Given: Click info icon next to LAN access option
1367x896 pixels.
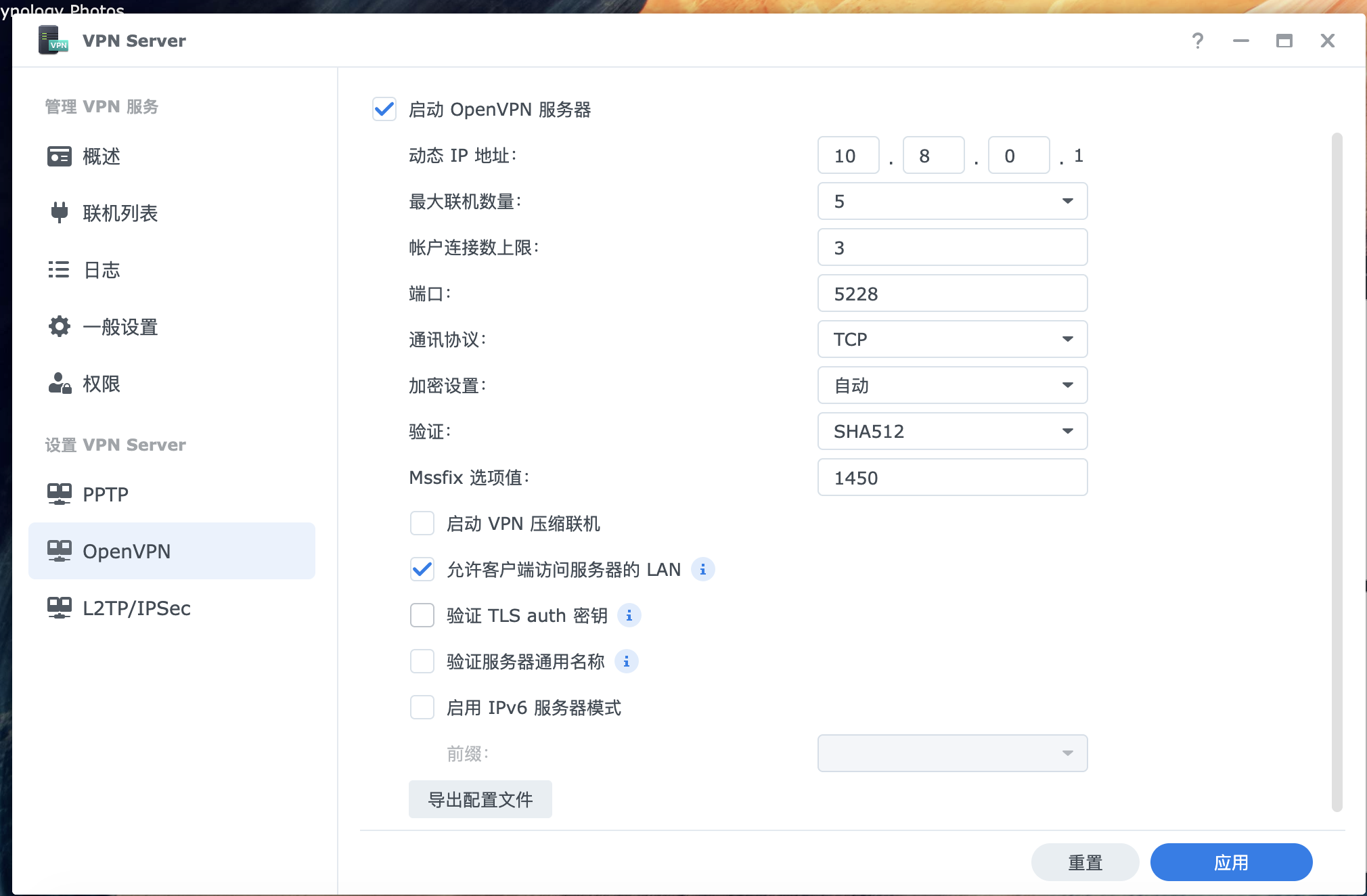Looking at the screenshot, I should click(x=702, y=570).
